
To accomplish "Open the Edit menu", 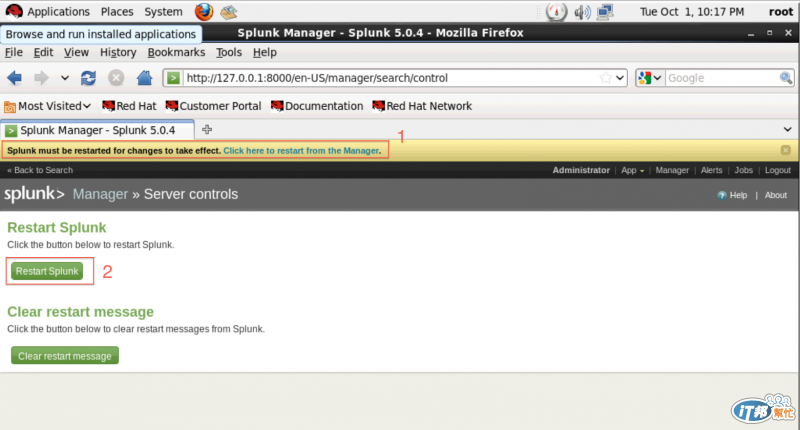I will [x=43, y=53].
